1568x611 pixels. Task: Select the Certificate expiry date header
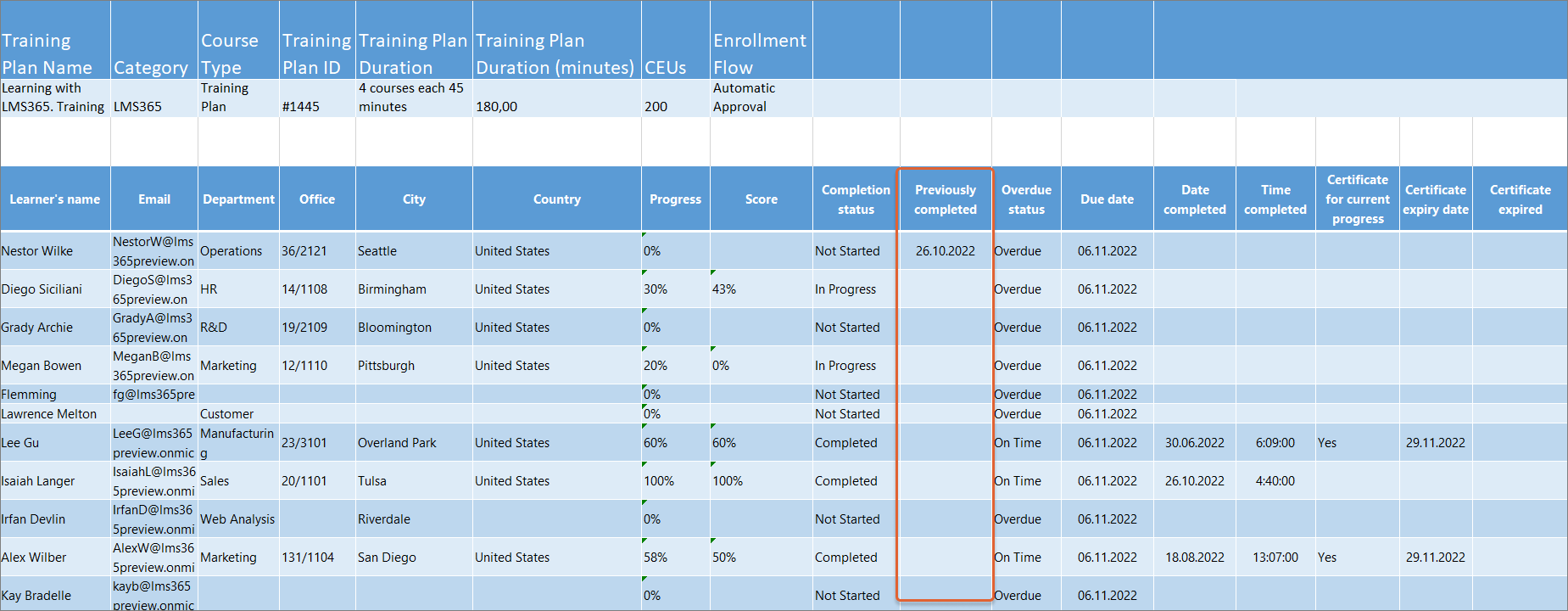(x=1435, y=199)
